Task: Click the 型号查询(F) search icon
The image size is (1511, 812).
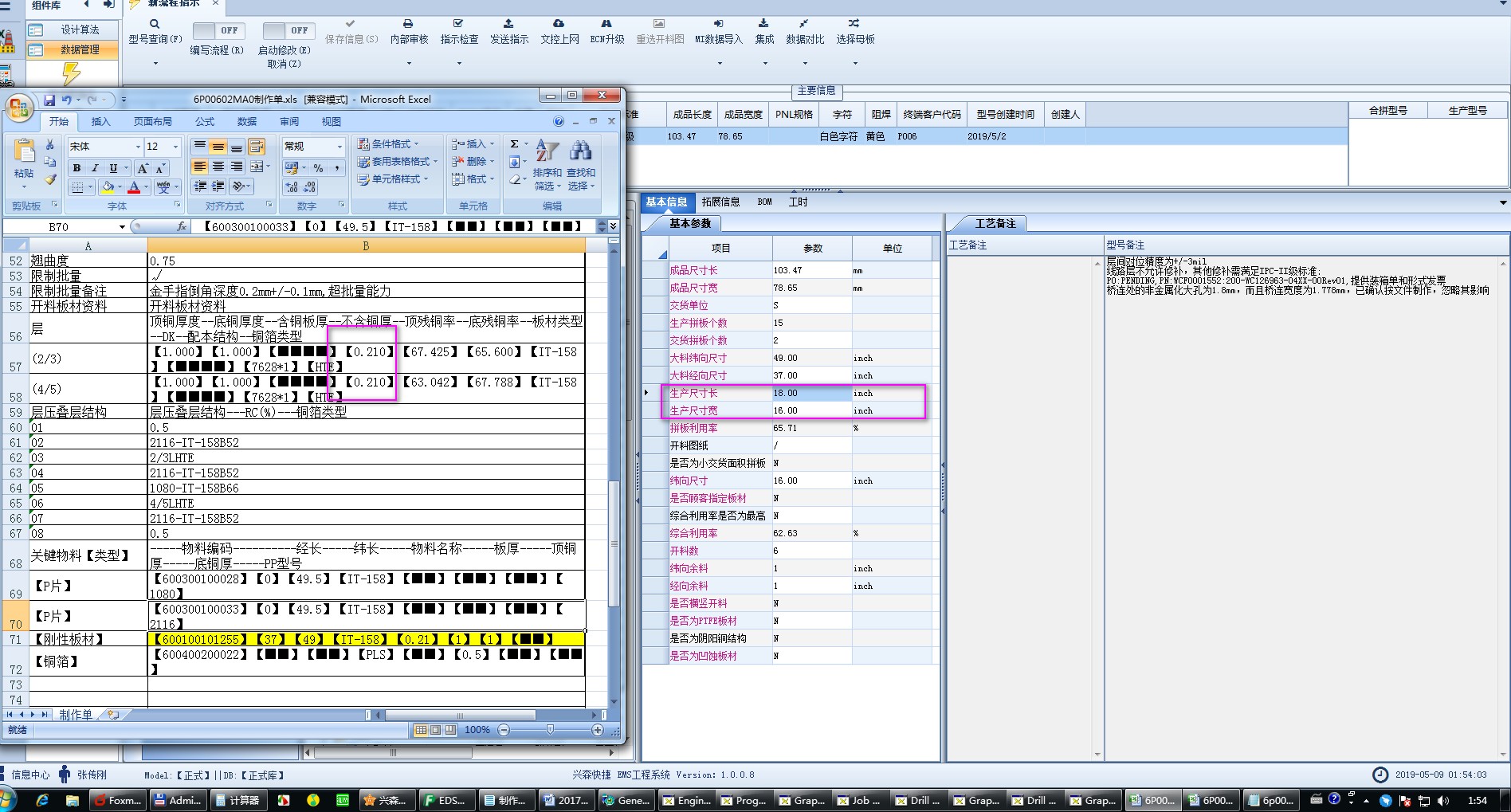Action: 155,24
